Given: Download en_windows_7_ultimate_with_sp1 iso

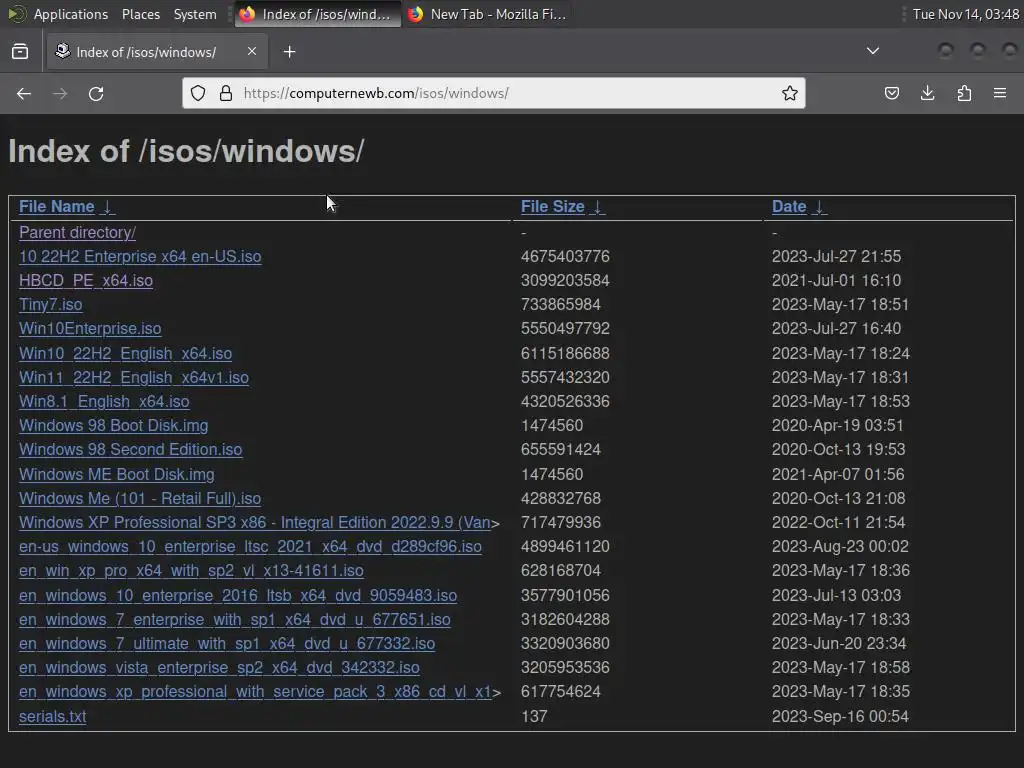Looking at the screenshot, I should (x=227, y=644).
